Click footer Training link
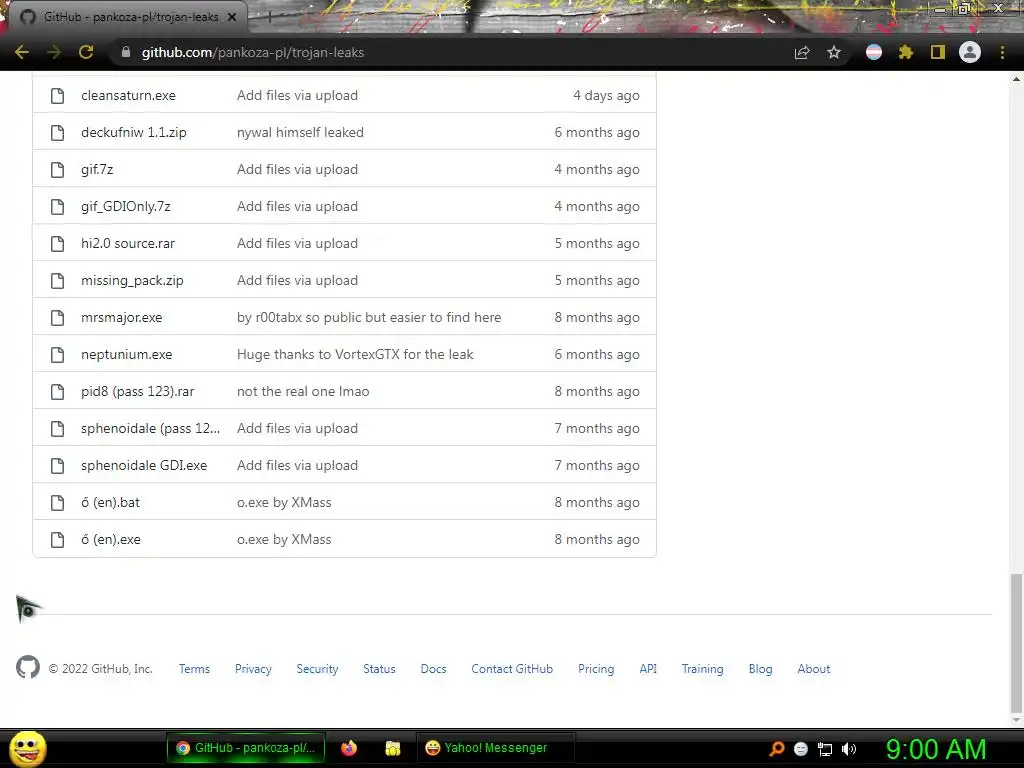Screen dimensions: 1024x768 [703, 669]
